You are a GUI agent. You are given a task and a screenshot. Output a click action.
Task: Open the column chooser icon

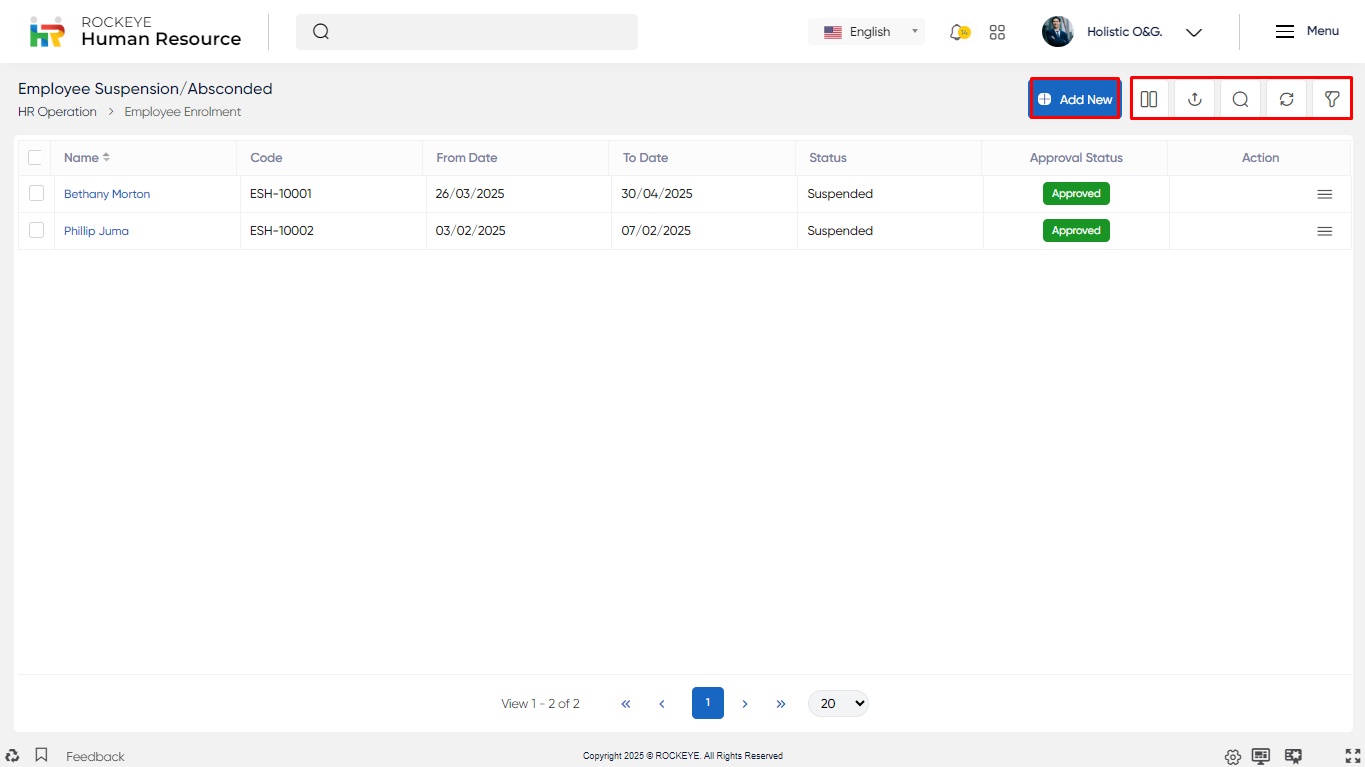(1149, 99)
